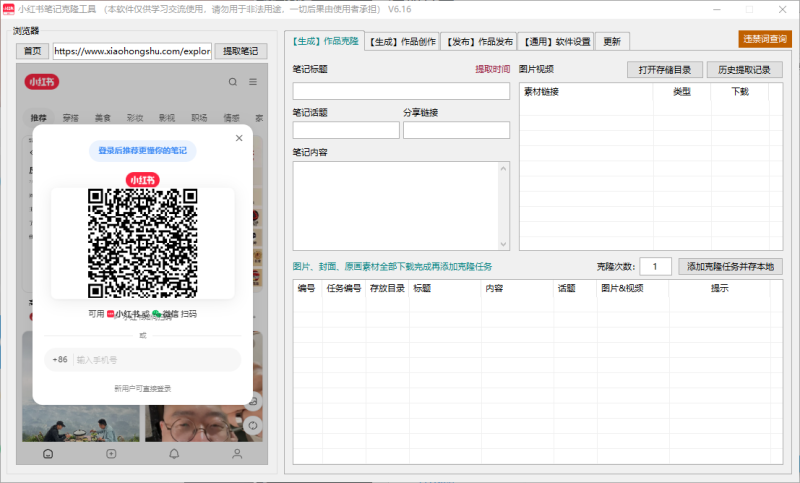Screen dimensions: 800x483
Task: Select the 更新 tab
Action: coord(612,42)
